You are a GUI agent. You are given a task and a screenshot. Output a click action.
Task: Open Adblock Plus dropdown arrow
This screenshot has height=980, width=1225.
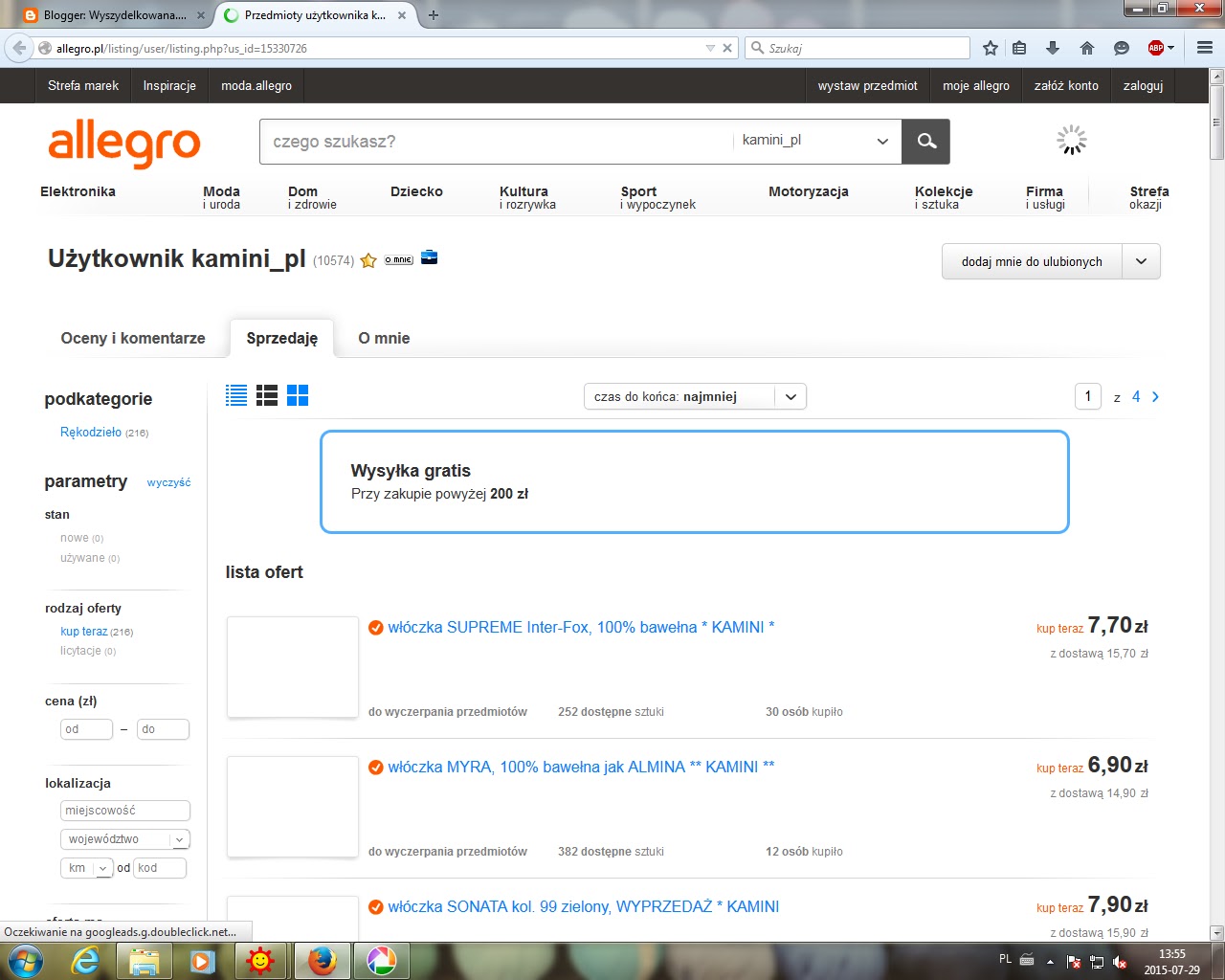(x=1171, y=48)
